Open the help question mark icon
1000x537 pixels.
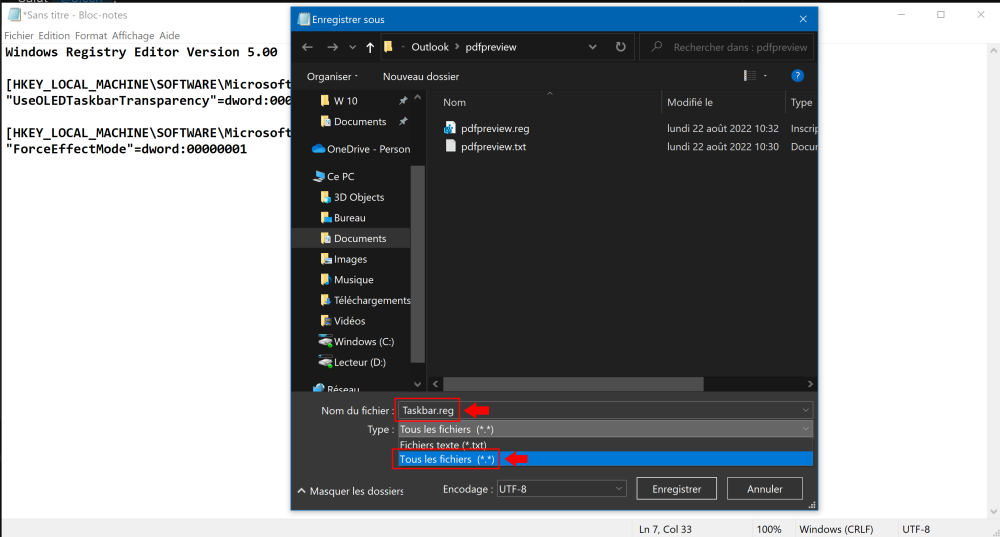(797, 76)
